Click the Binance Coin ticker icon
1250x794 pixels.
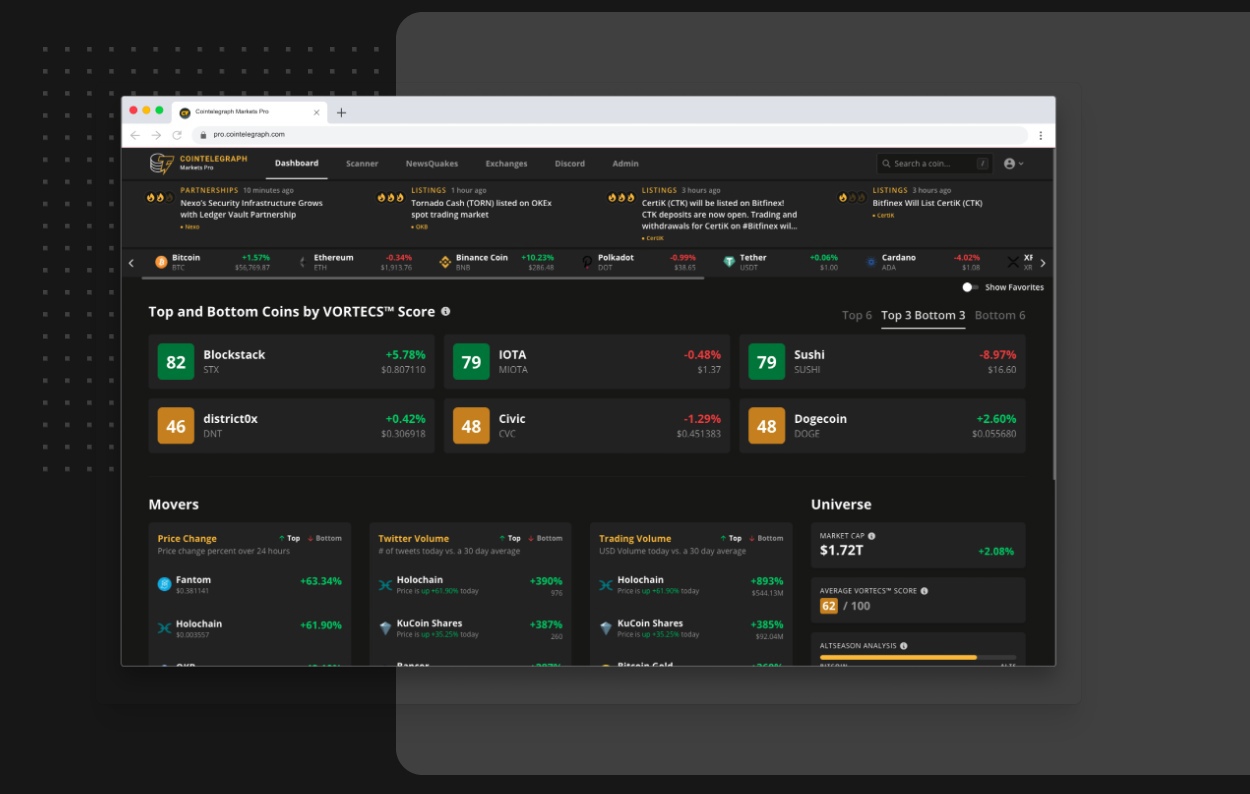445,262
